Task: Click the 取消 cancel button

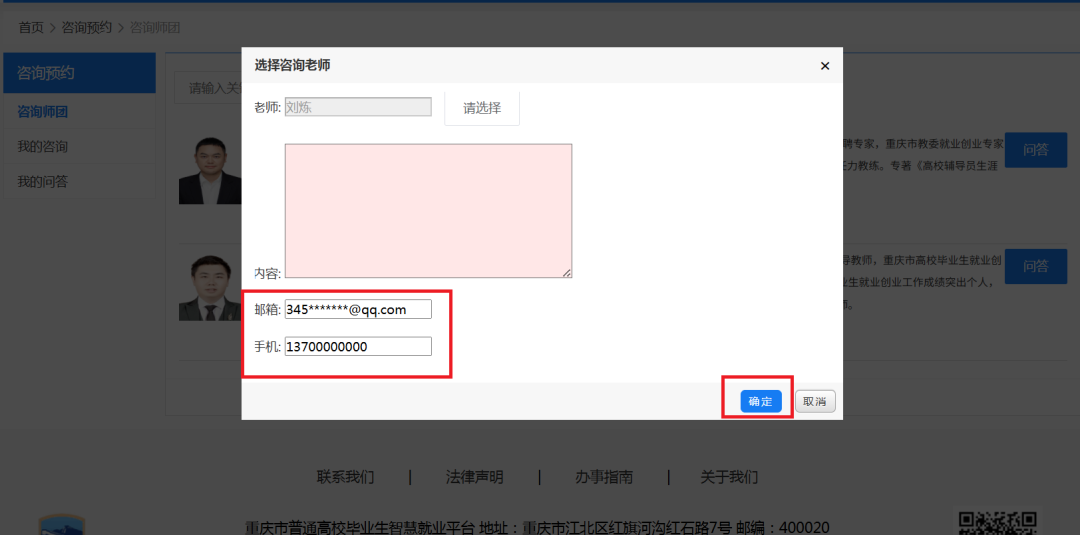Action: point(815,401)
